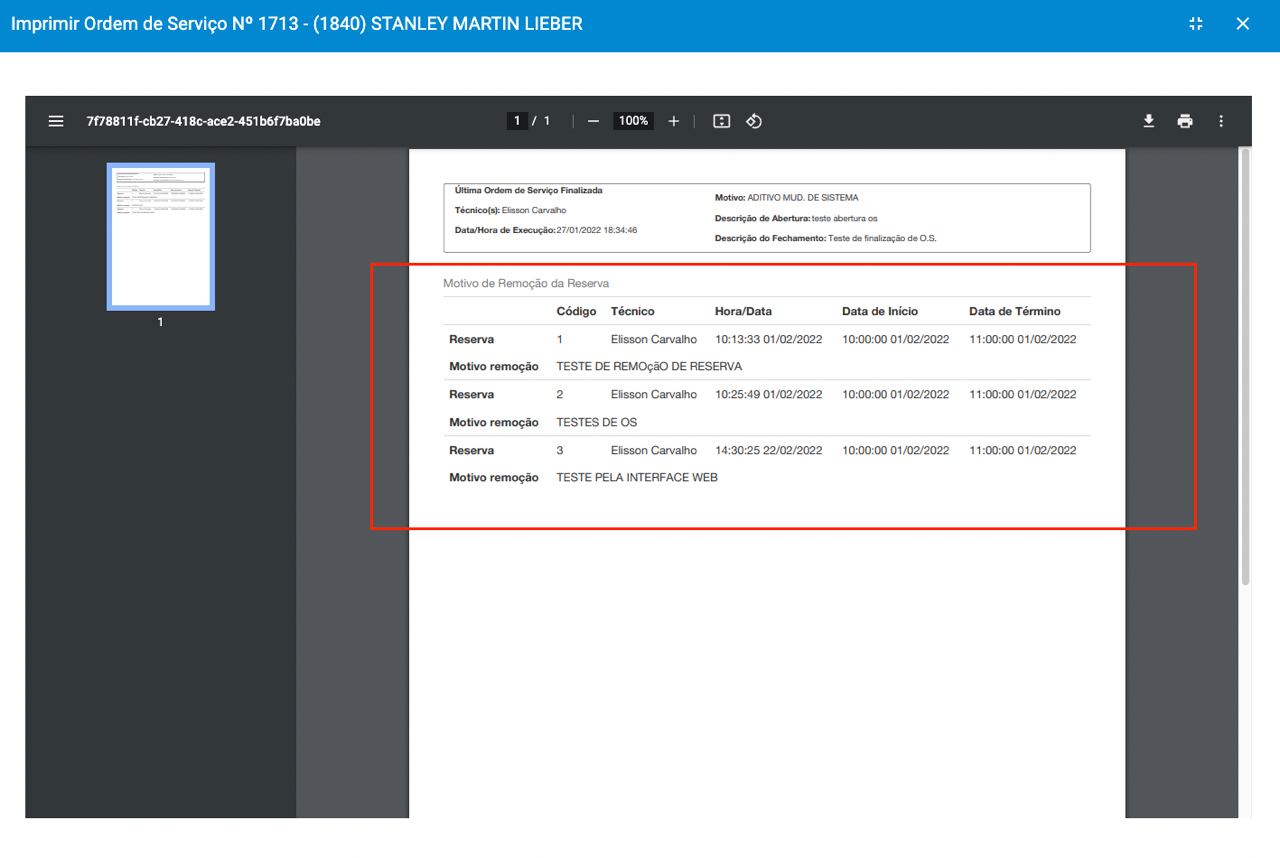This screenshot has width=1280, height=858.
Task: Click the PDF file name 7f78811f-cb27-418c-ace2-451b6f7ba0be
Action: (204, 121)
